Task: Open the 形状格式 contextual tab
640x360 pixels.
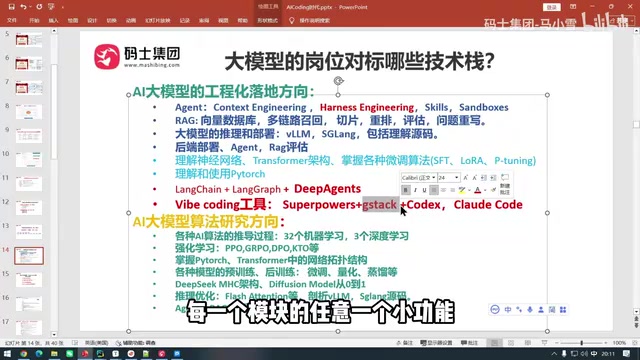Action: point(267,20)
